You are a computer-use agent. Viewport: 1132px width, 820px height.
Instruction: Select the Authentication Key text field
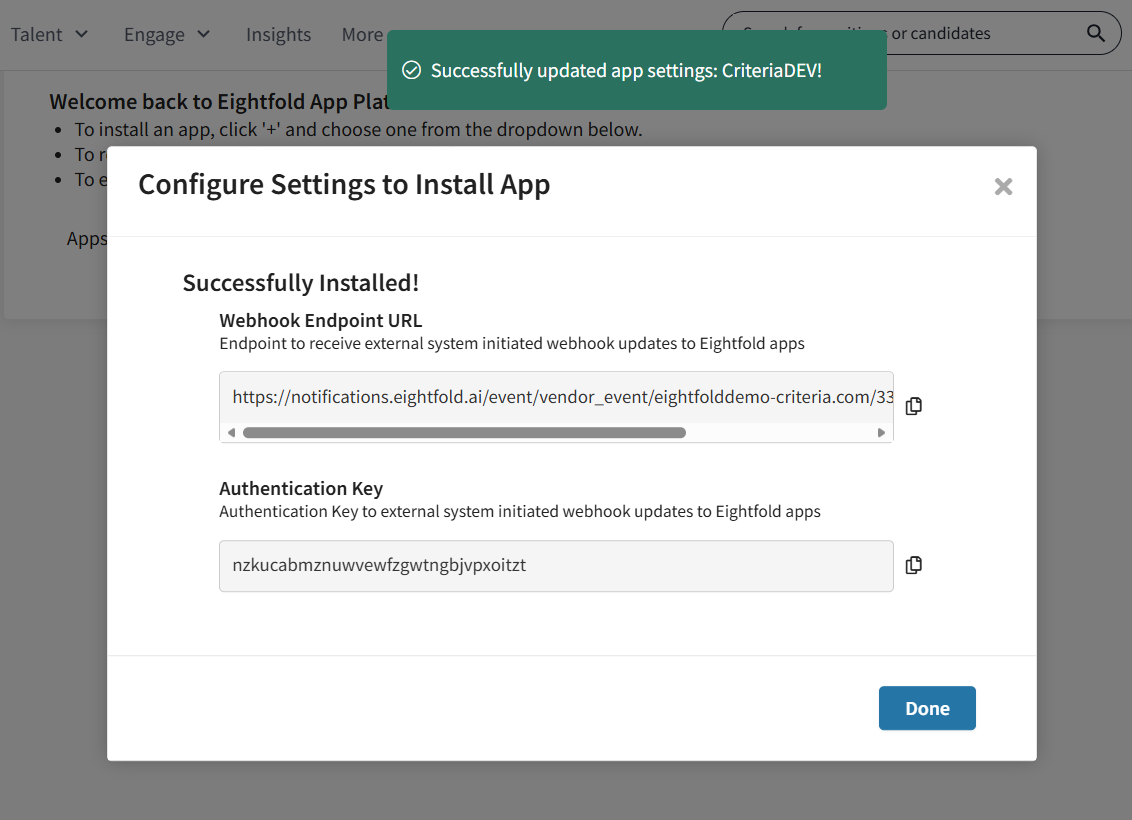pos(555,566)
